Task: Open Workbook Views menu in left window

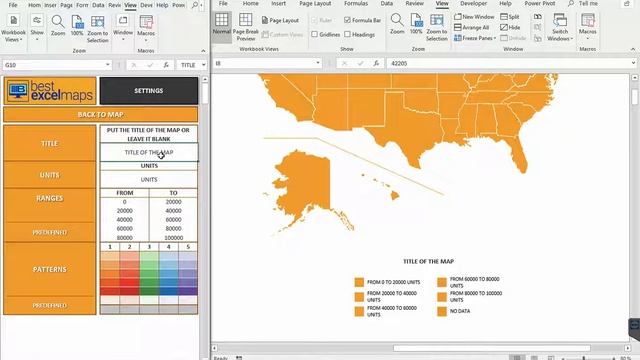Action: tap(13, 28)
